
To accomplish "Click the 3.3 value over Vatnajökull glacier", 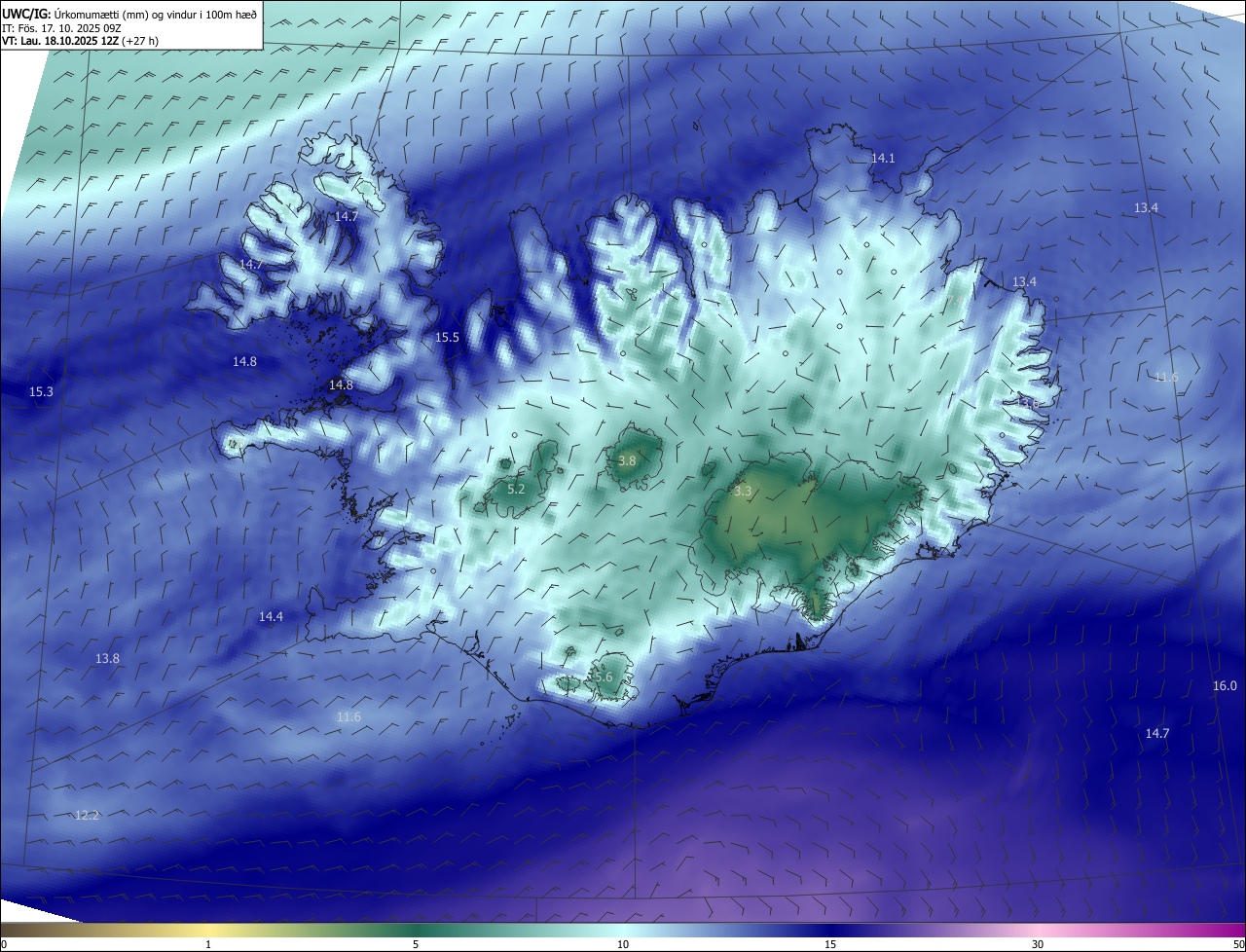I will tap(743, 492).
